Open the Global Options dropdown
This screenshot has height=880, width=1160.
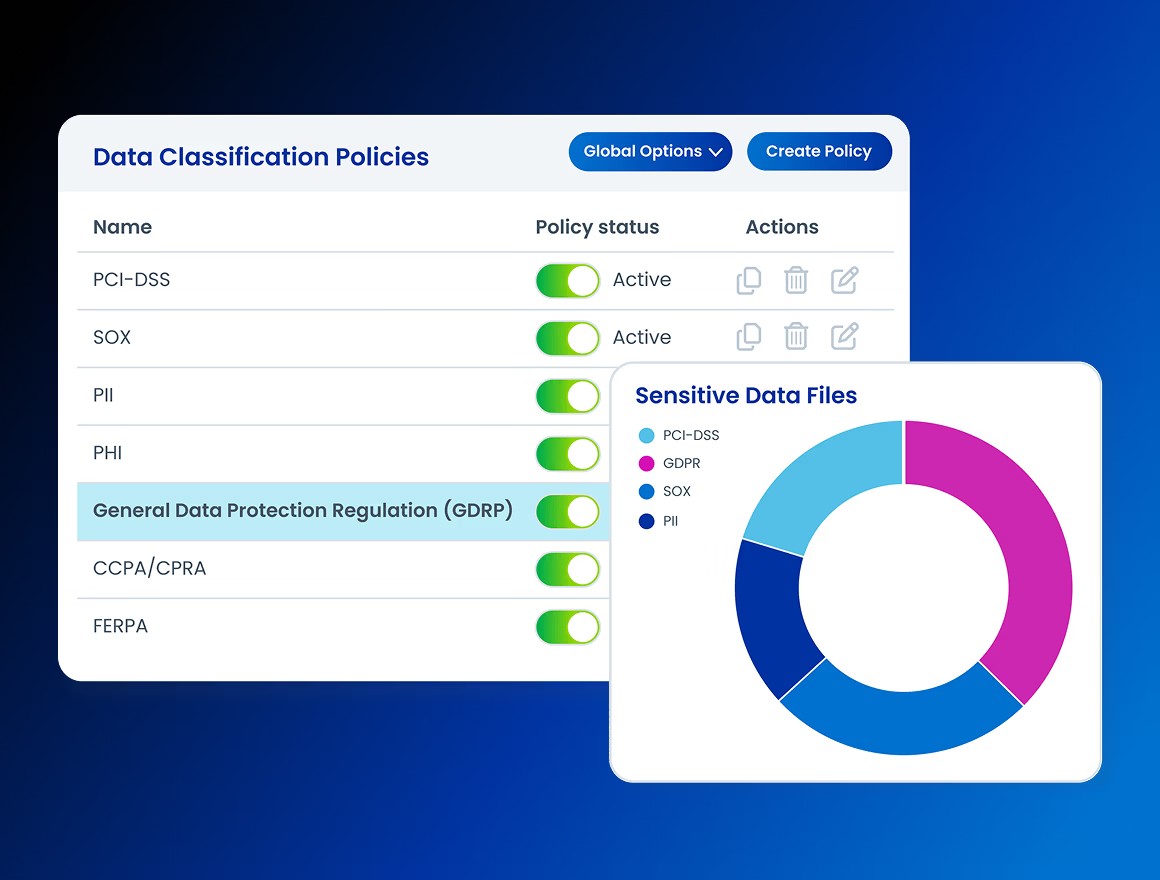651,152
